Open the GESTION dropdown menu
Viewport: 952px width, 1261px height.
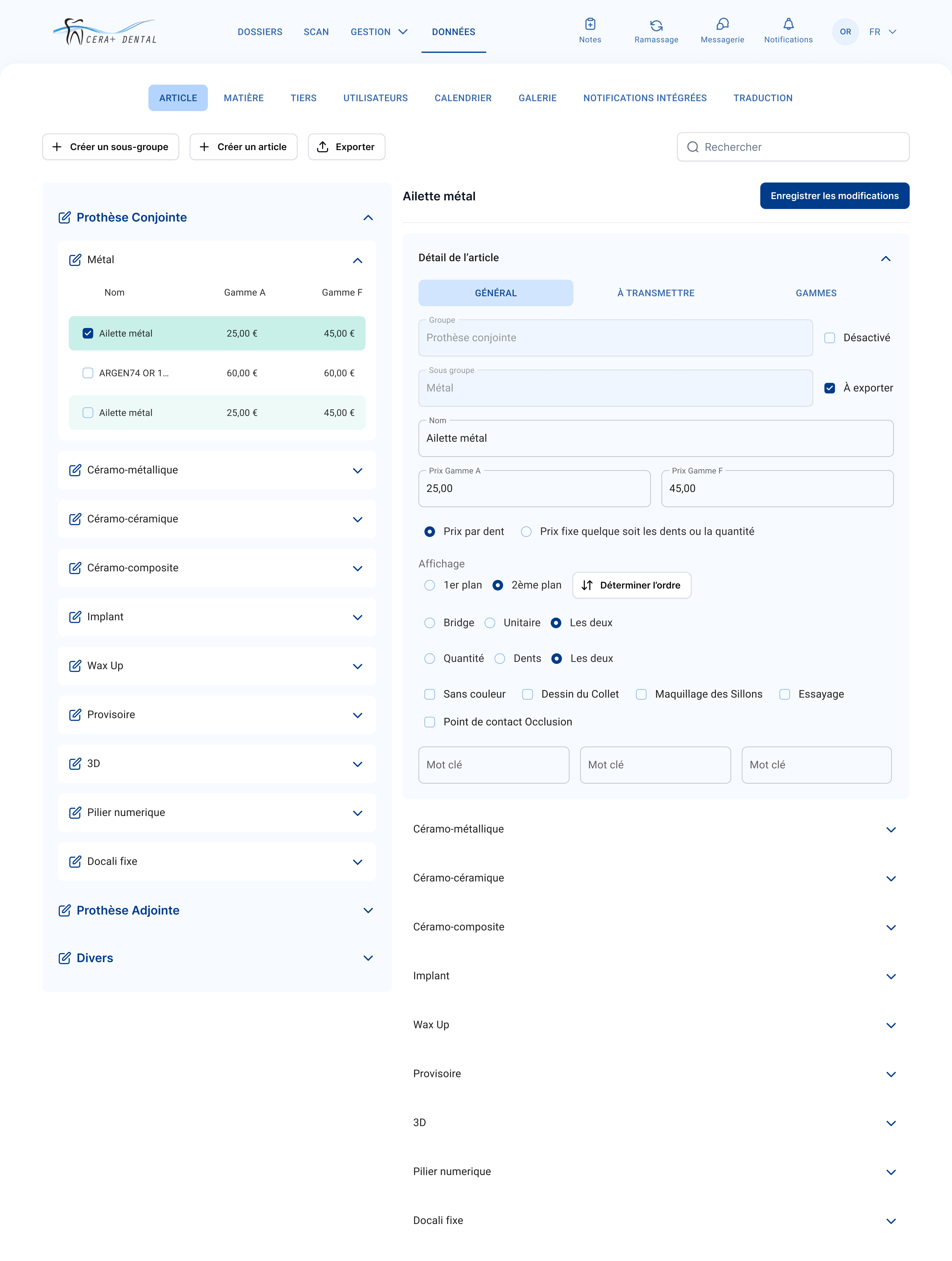pyautogui.click(x=379, y=32)
